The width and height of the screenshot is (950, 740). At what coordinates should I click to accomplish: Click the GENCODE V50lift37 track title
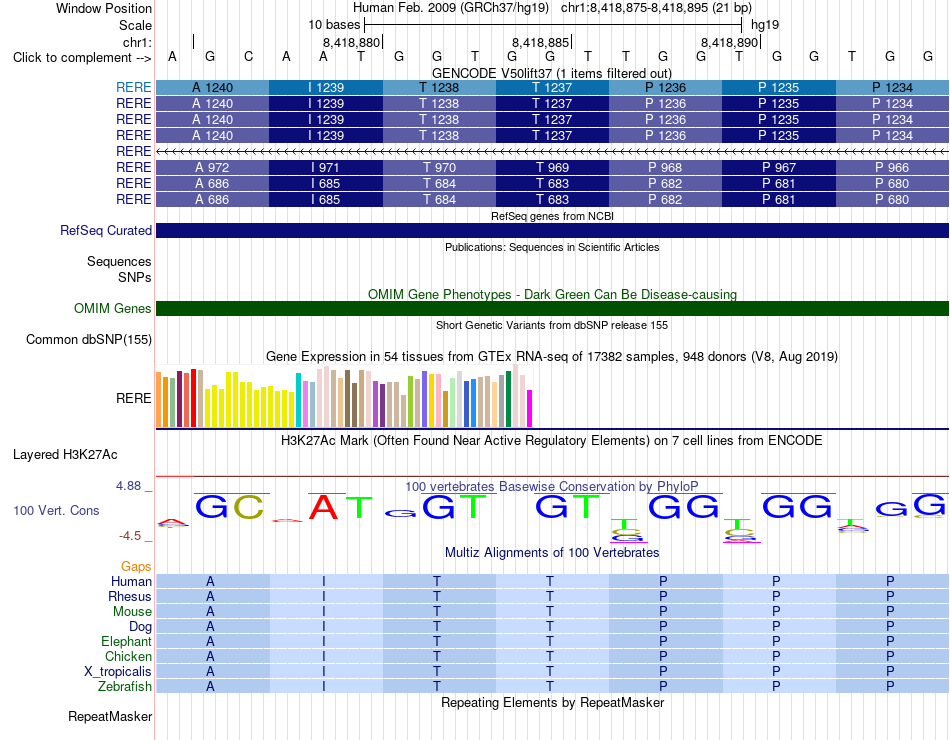tap(551, 73)
